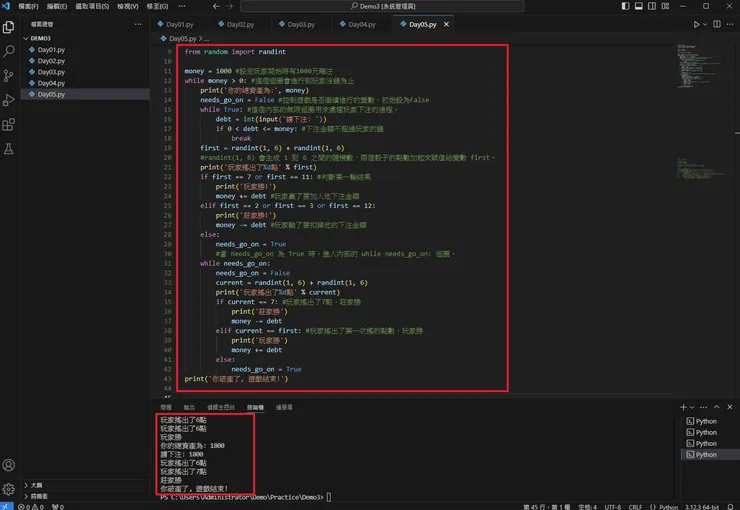Open the dropdown arrow beside Run button
Viewport: 740px width, 510px height.
[706, 23]
